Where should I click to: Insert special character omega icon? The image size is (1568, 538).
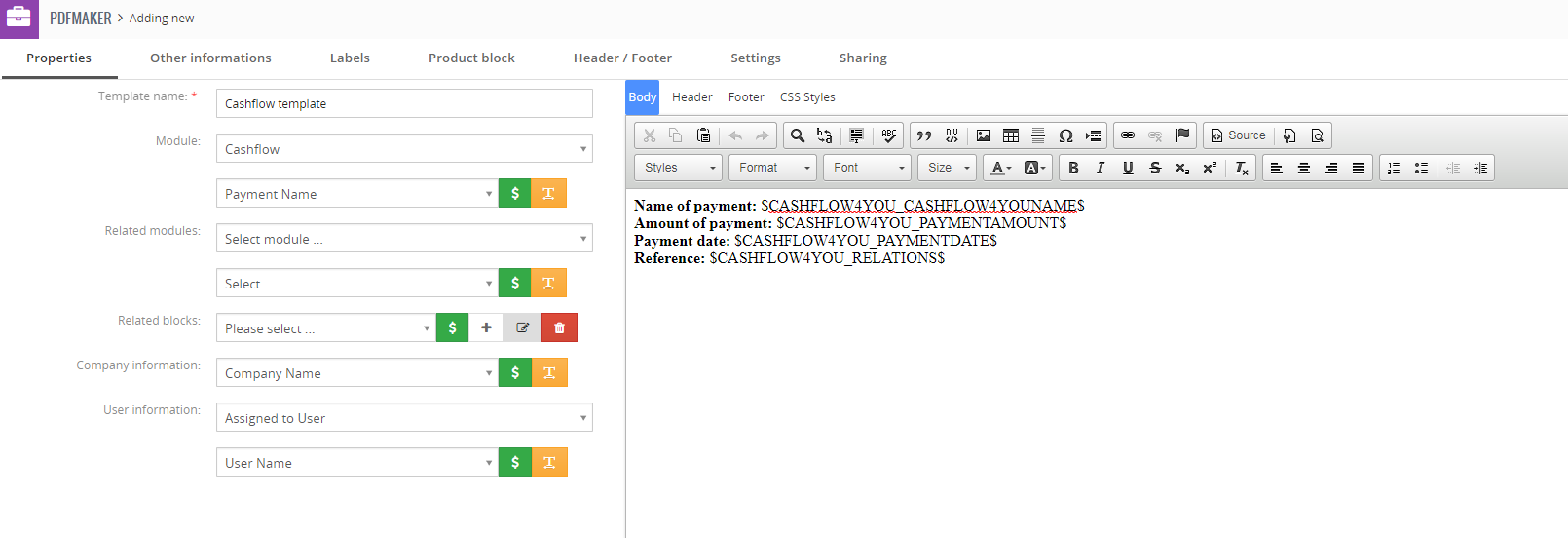pos(1065,135)
